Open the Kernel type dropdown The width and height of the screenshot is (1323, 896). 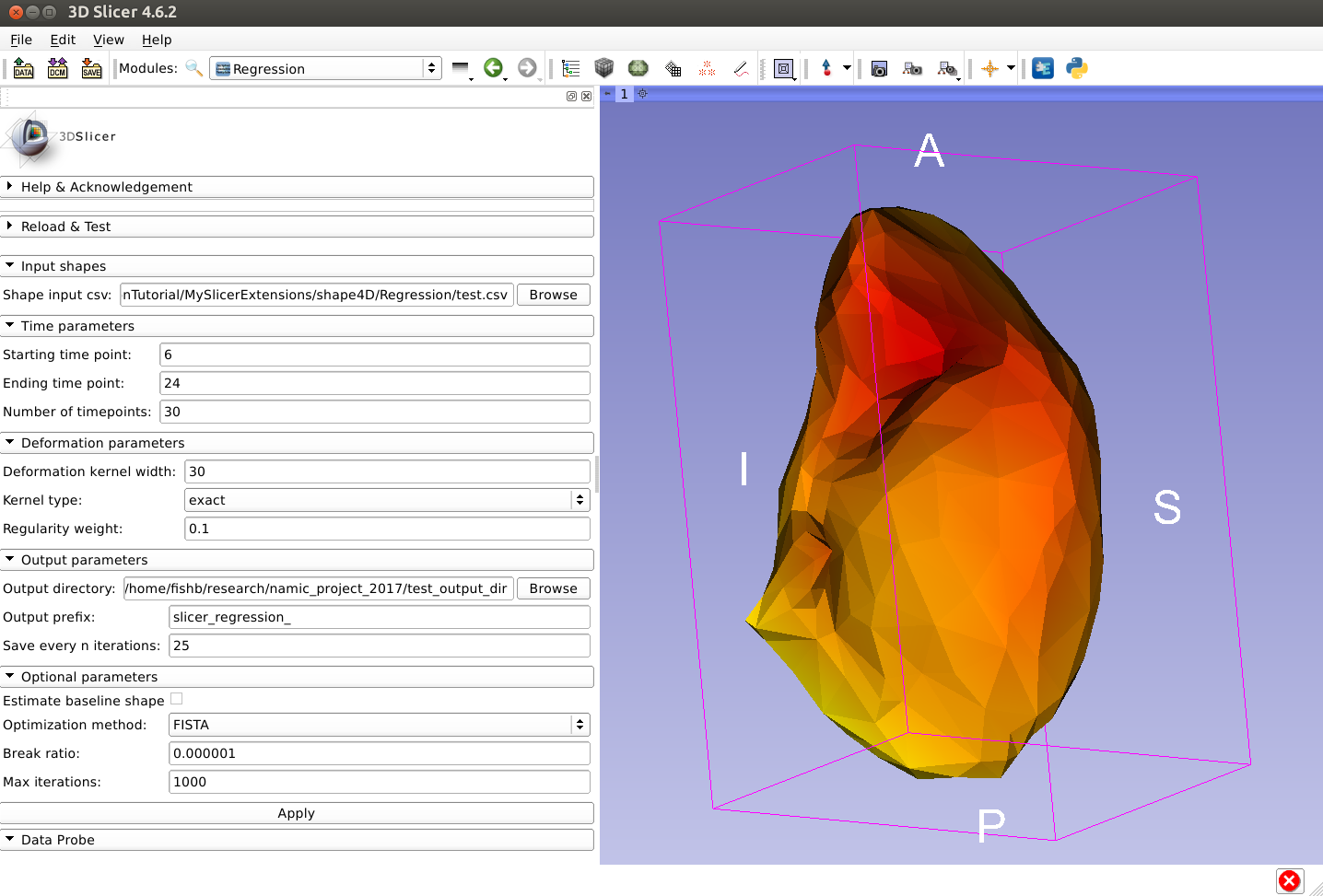tap(387, 500)
